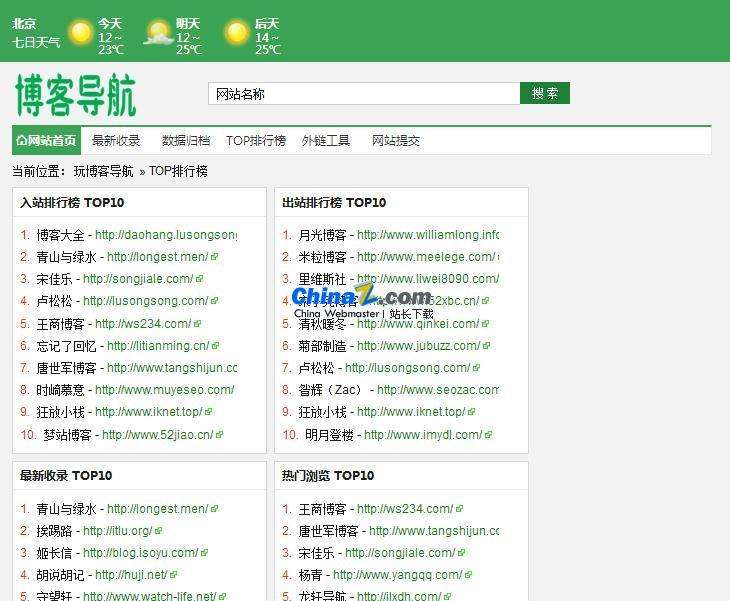Go to the 数据归档 menu item
This screenshot has width=730, height=601.
(x=186, y=141)
